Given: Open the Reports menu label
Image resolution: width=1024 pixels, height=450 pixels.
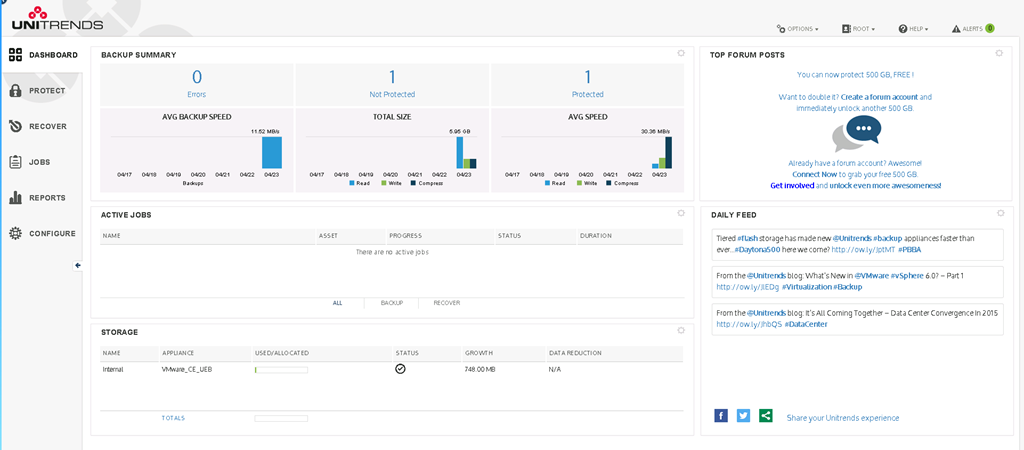Looking at the screenshot, I should (47, 197).
